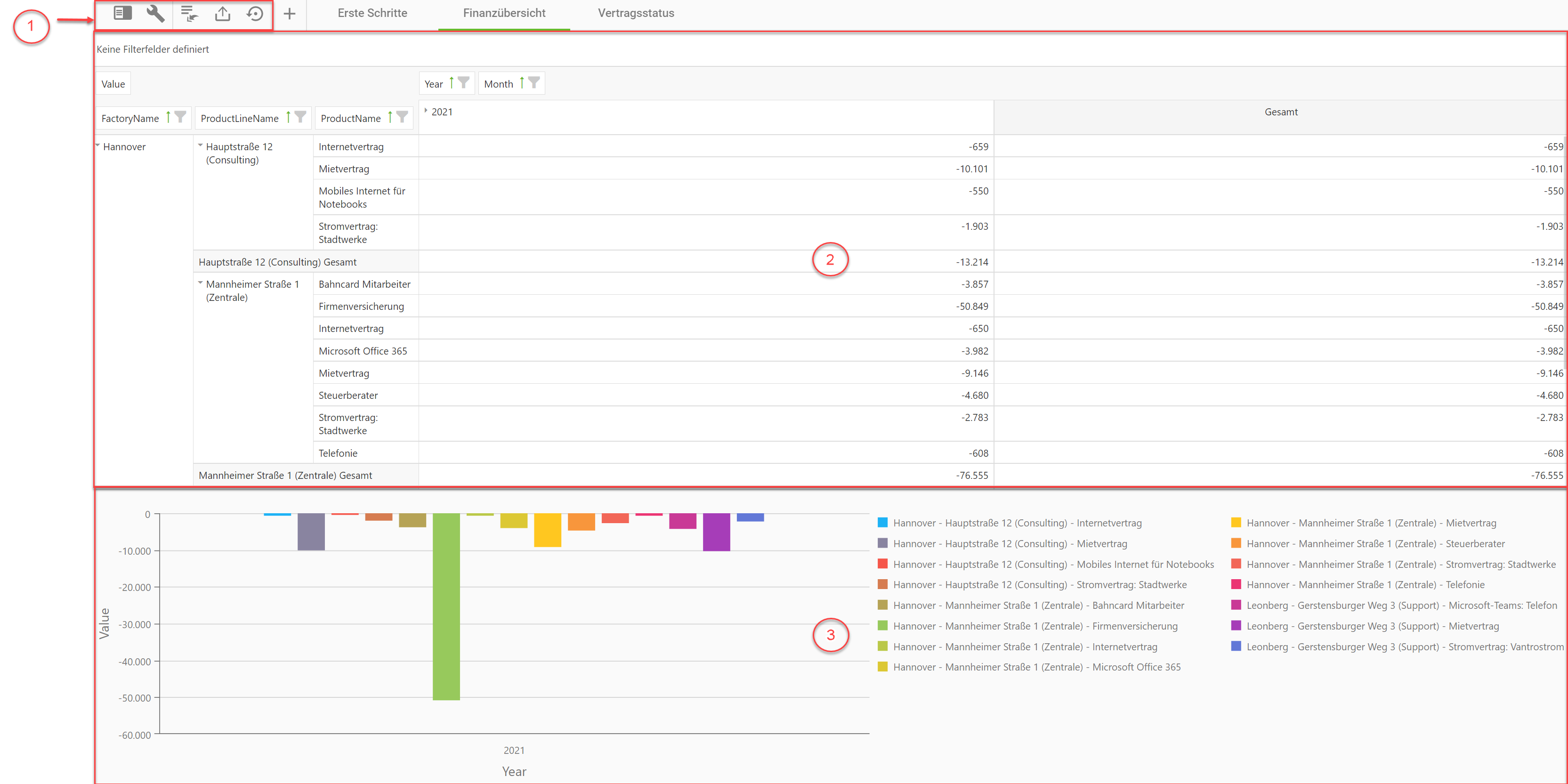
Task: Collapse Mannheimer Straße 1 (Zentrale) group
Action: pyautogui.click(x=200, y=283)
